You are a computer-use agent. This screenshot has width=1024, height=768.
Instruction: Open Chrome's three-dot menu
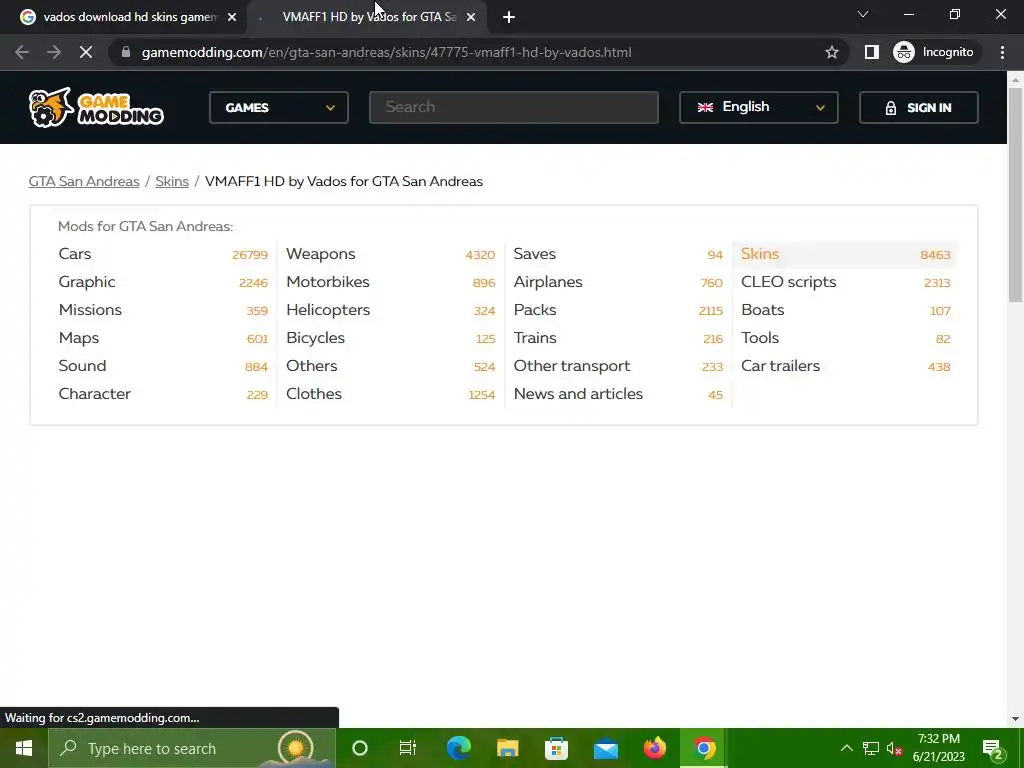[x=1002, y=52]
